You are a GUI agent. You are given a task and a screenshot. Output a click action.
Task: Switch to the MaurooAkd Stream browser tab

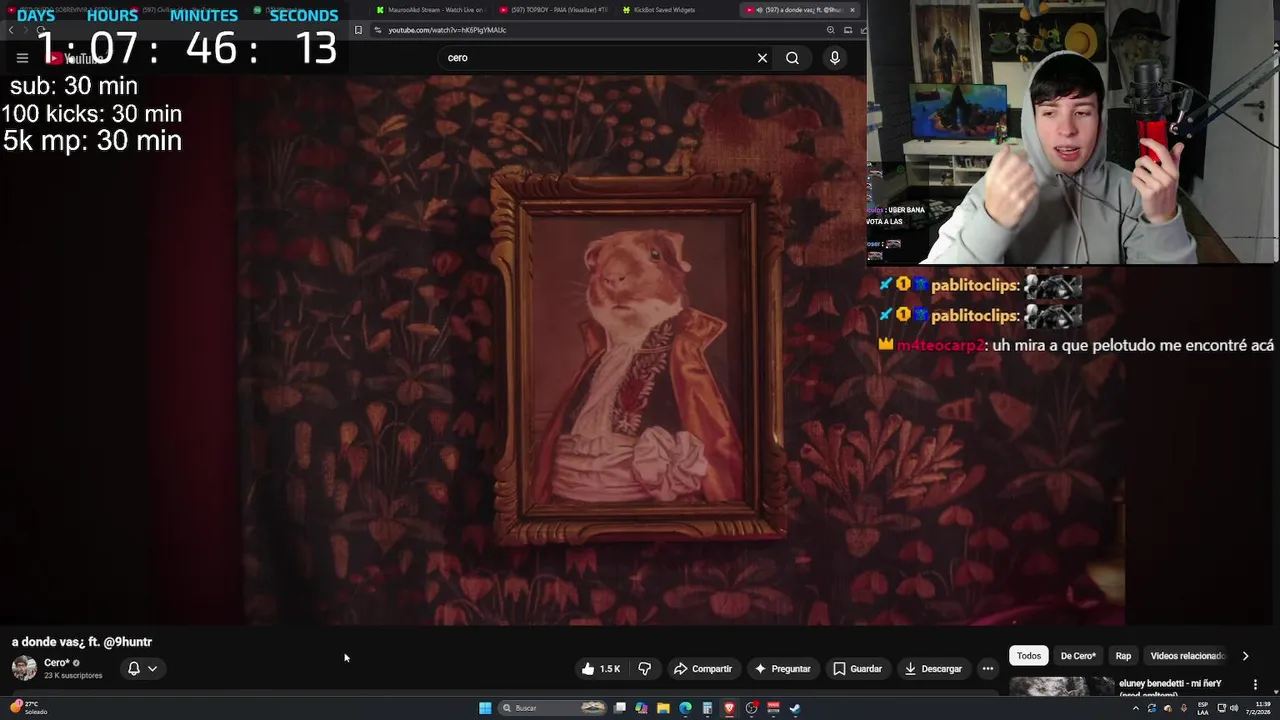(x=430, y=10)
